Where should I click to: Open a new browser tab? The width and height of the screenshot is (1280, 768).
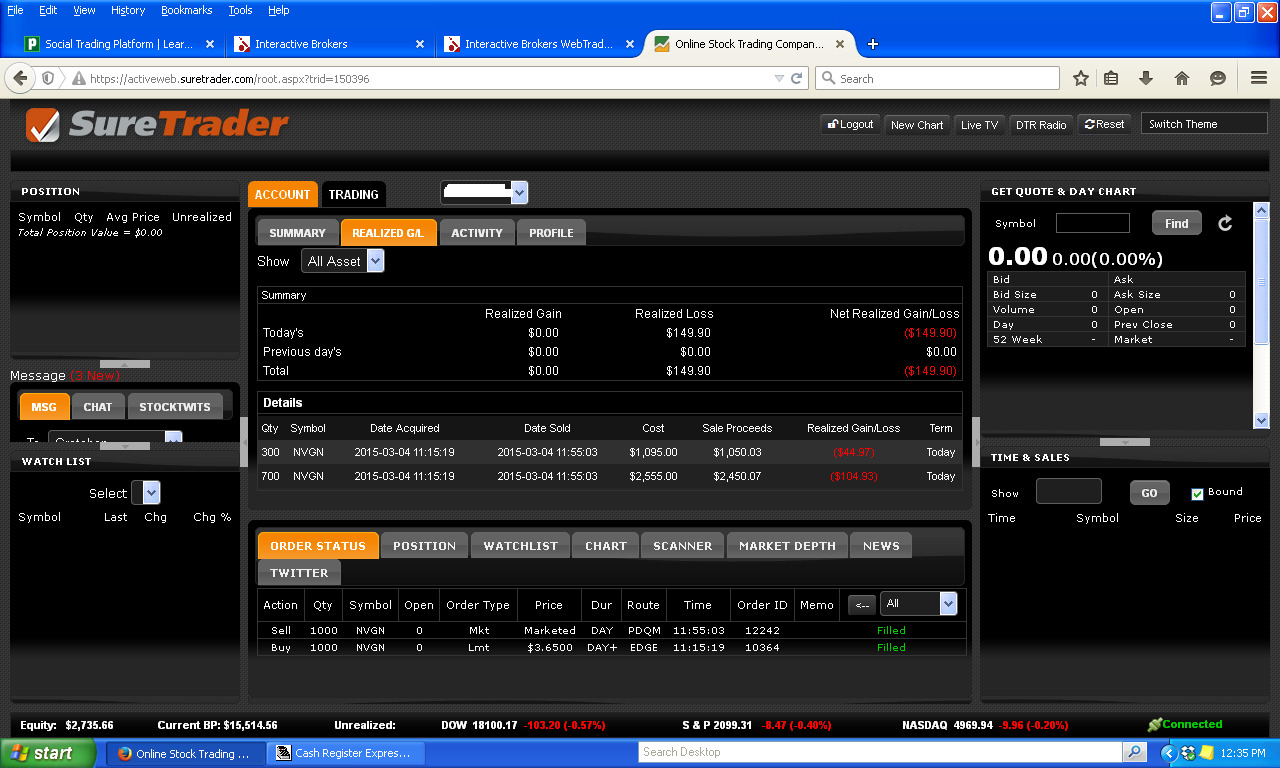pyautogui.click(x=873, y=44)
